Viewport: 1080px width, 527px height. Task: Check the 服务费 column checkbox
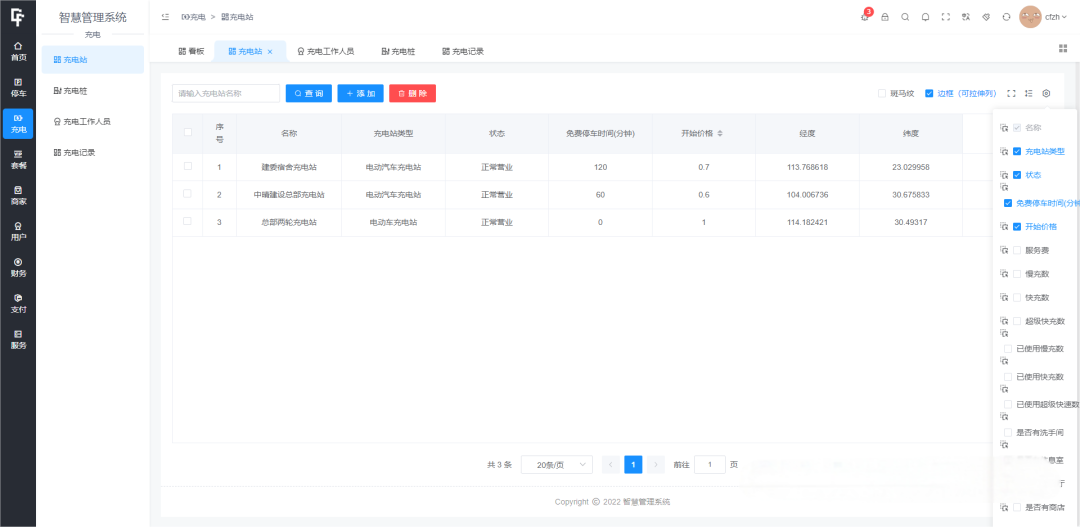click(x=1017, y=251)
